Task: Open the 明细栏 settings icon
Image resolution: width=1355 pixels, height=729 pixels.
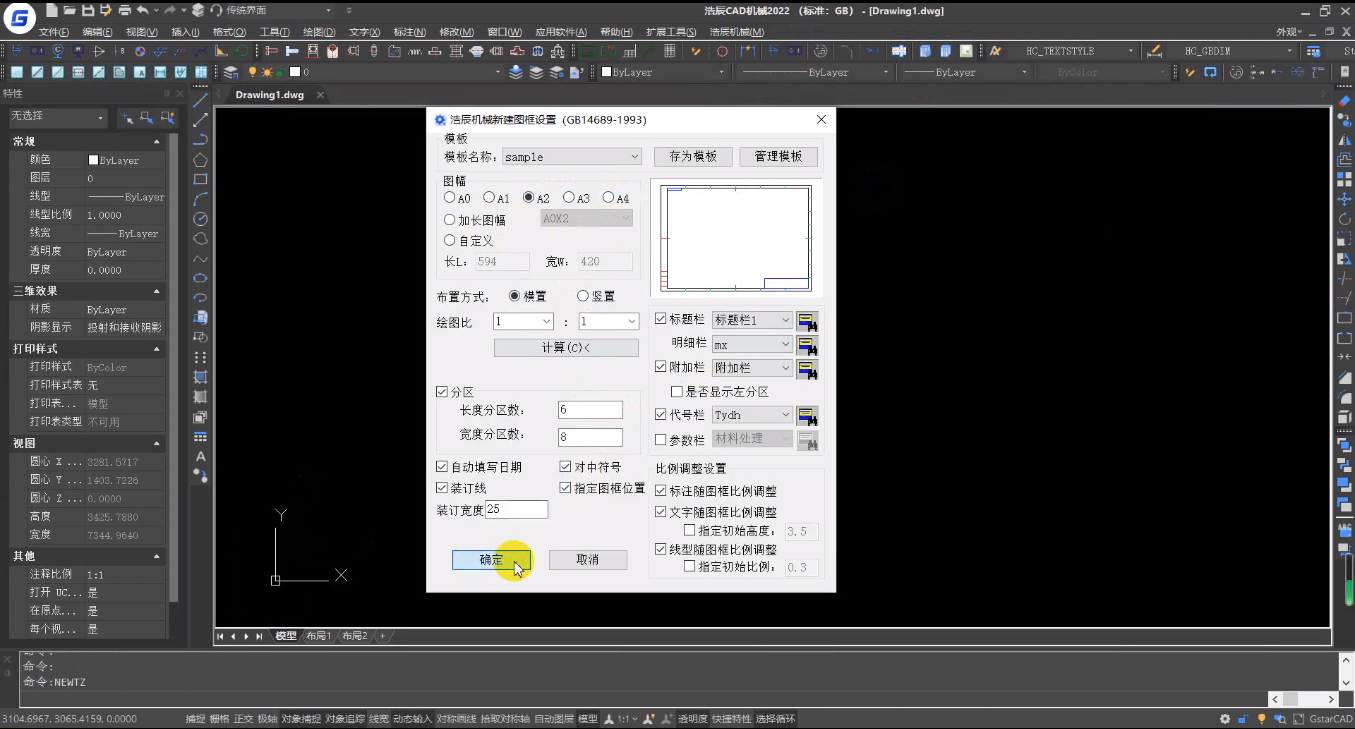Action: pyautogui.click(x=808, y=345)
